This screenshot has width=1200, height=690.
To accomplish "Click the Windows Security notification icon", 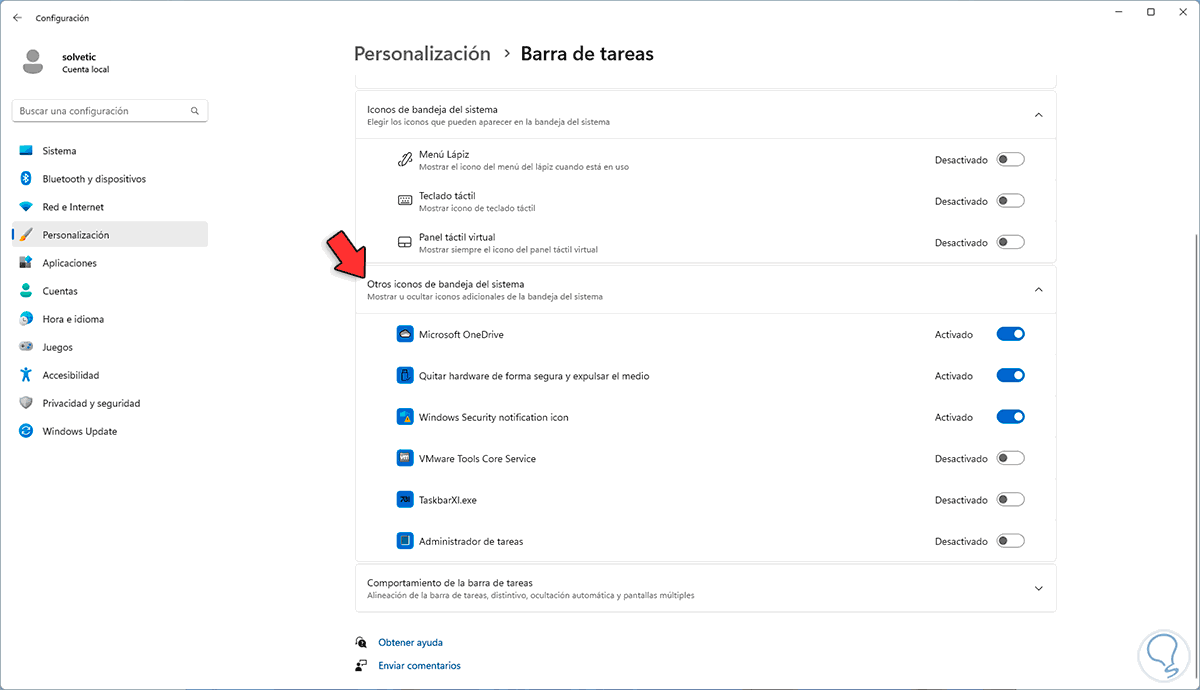I will tap(405, 417).
